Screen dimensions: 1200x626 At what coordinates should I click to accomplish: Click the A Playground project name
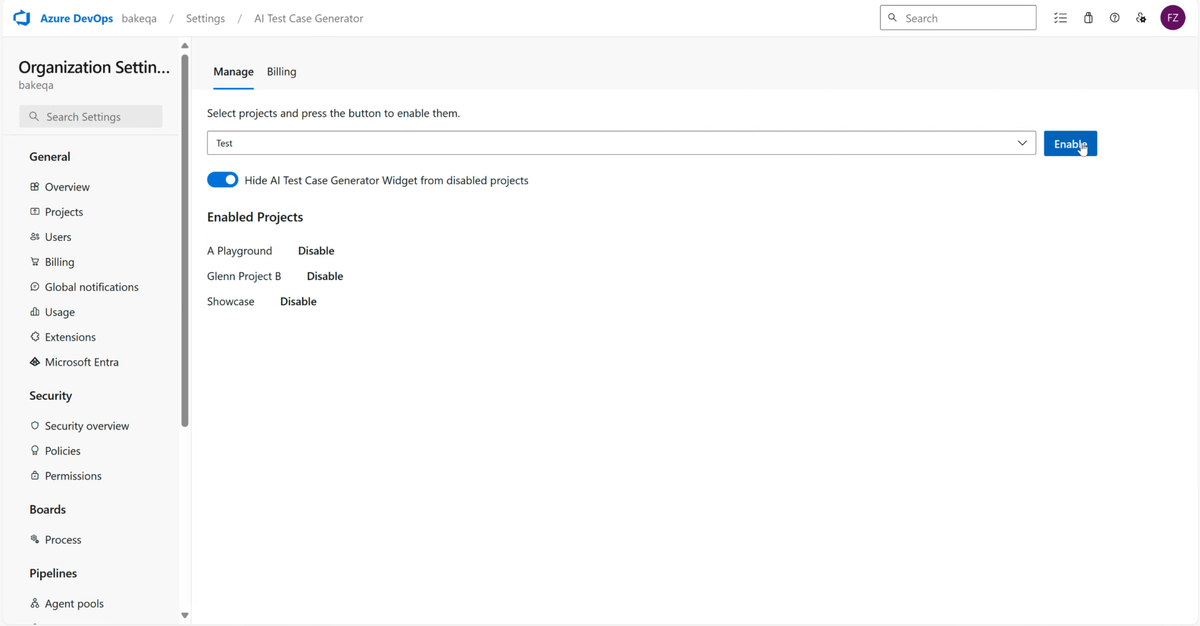(x=240, y=251)
